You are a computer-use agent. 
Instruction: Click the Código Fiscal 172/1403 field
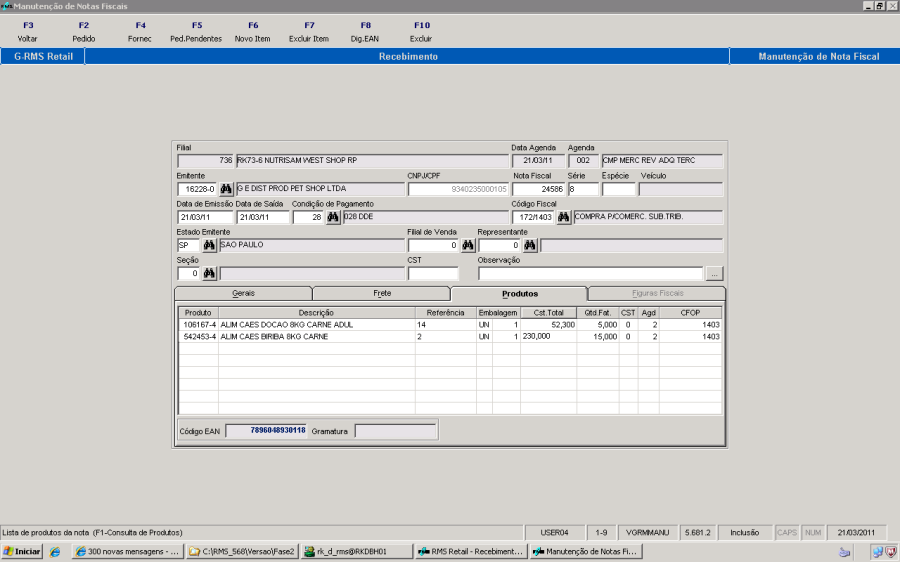tap(533, 217)
